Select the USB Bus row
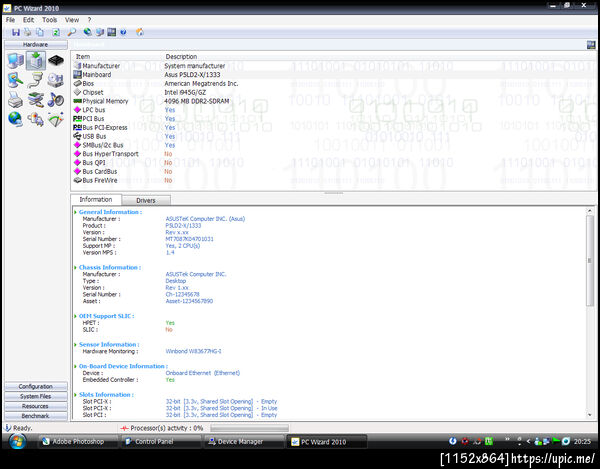The height and width of the screenshot is (469, 600). [333, 136]
